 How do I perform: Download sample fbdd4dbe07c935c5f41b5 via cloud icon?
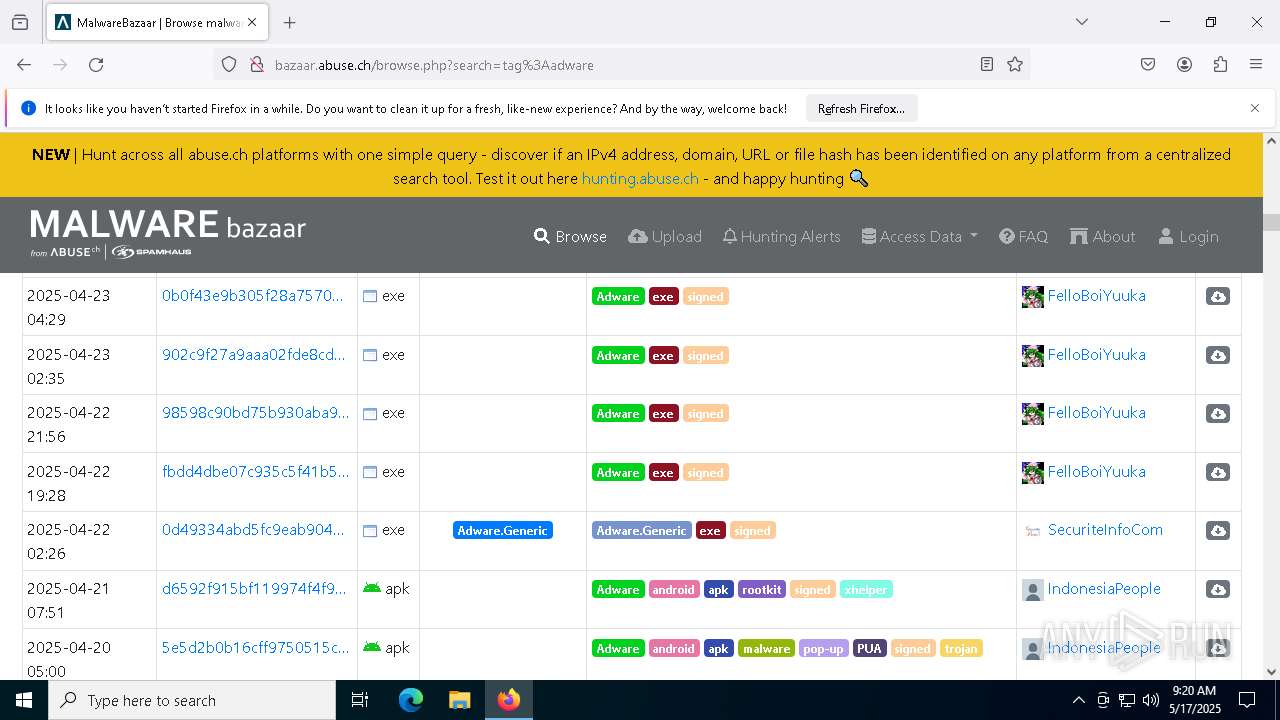[x=1217, y=473]
